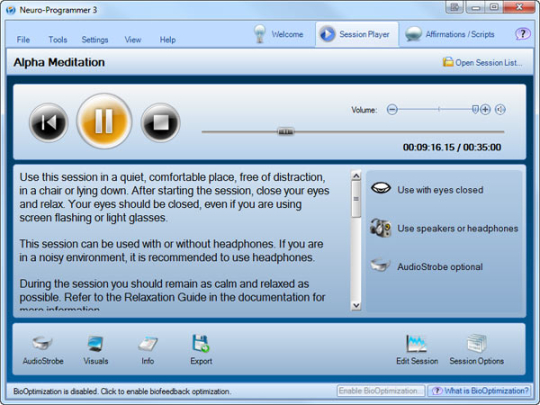
Task: Click the folder icon by Open Session List
Action: point(448,62)
